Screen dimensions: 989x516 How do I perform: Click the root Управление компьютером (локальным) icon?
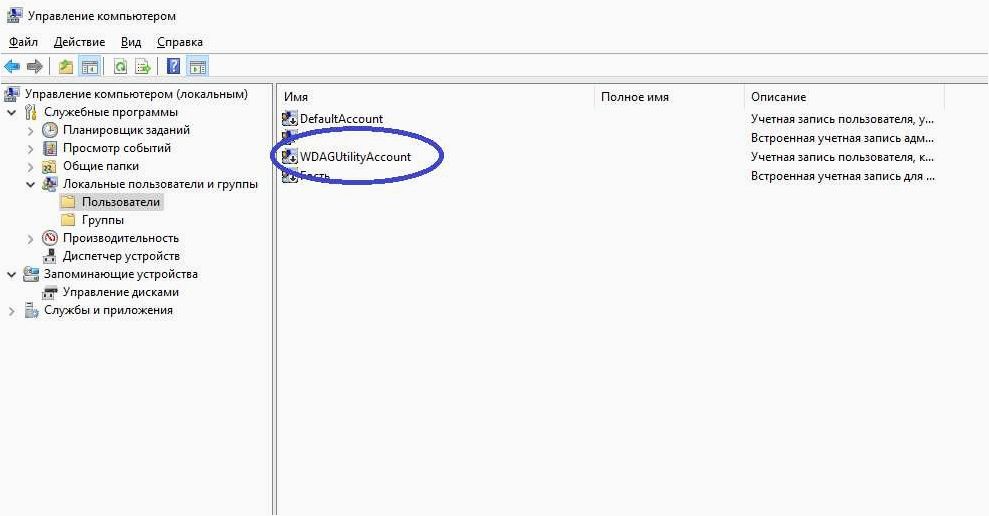(x=12, y=94)
